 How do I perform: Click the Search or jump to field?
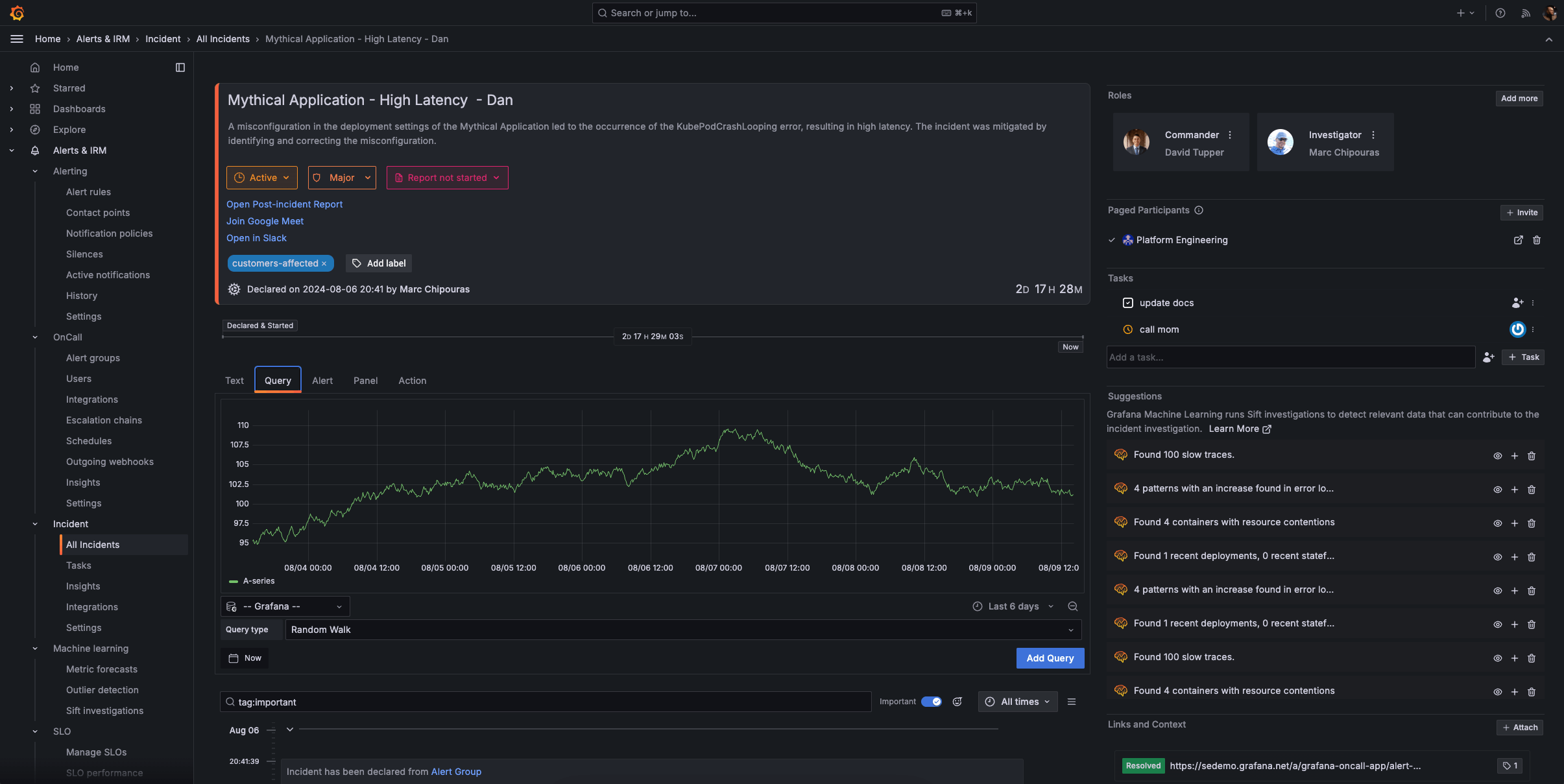click(782, 12)
